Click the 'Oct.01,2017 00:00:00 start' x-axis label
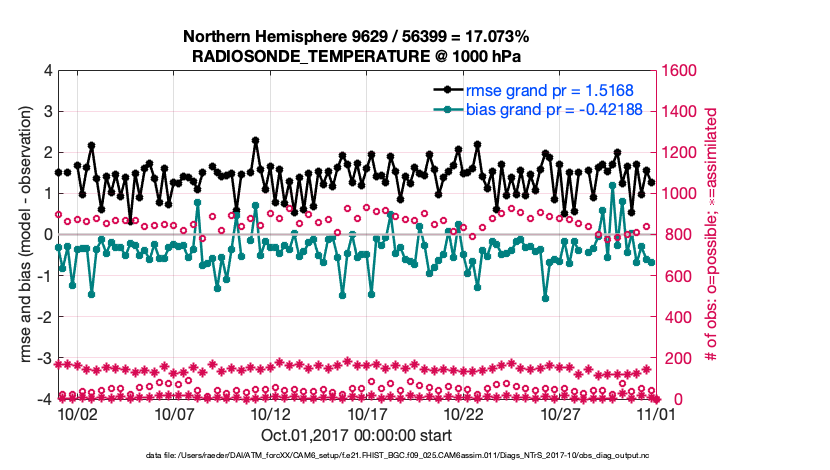 356,435
